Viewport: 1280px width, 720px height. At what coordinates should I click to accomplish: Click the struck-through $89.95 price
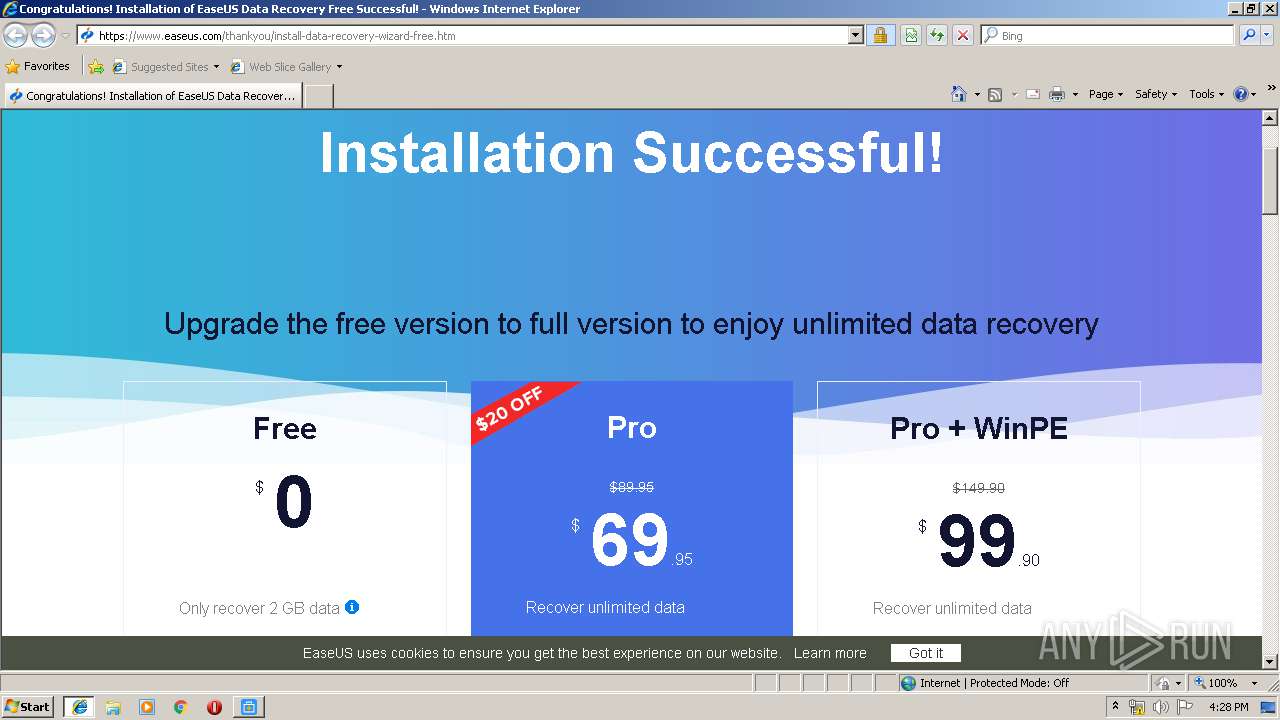coord(632,487)
